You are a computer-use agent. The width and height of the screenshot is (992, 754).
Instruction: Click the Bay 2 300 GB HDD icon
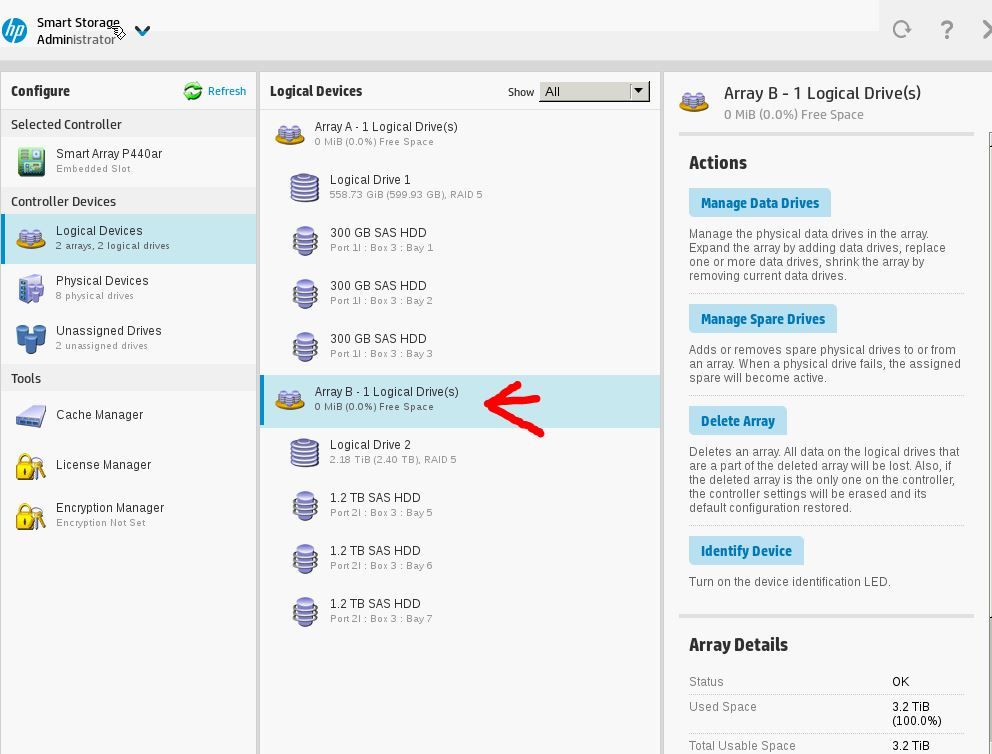pyautogui.click(x=305, y=294)
